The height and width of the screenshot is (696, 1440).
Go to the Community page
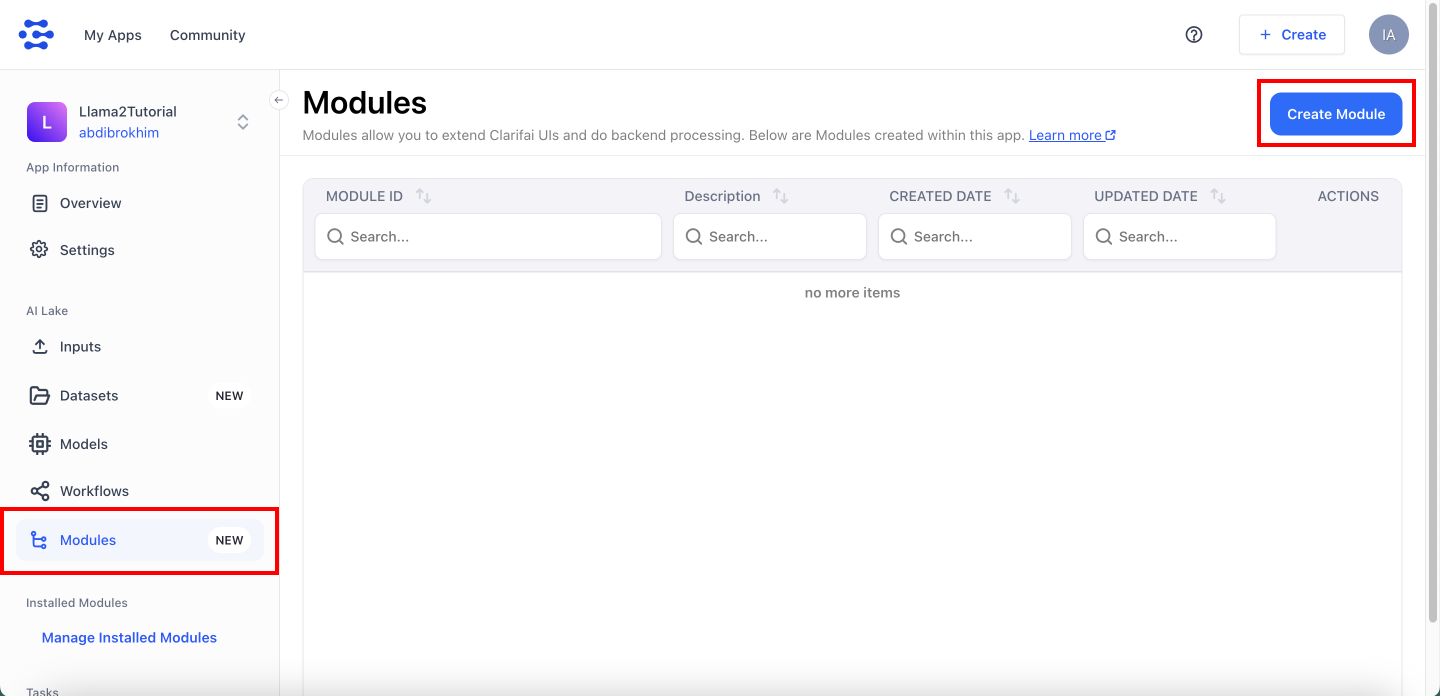point(207,35)
